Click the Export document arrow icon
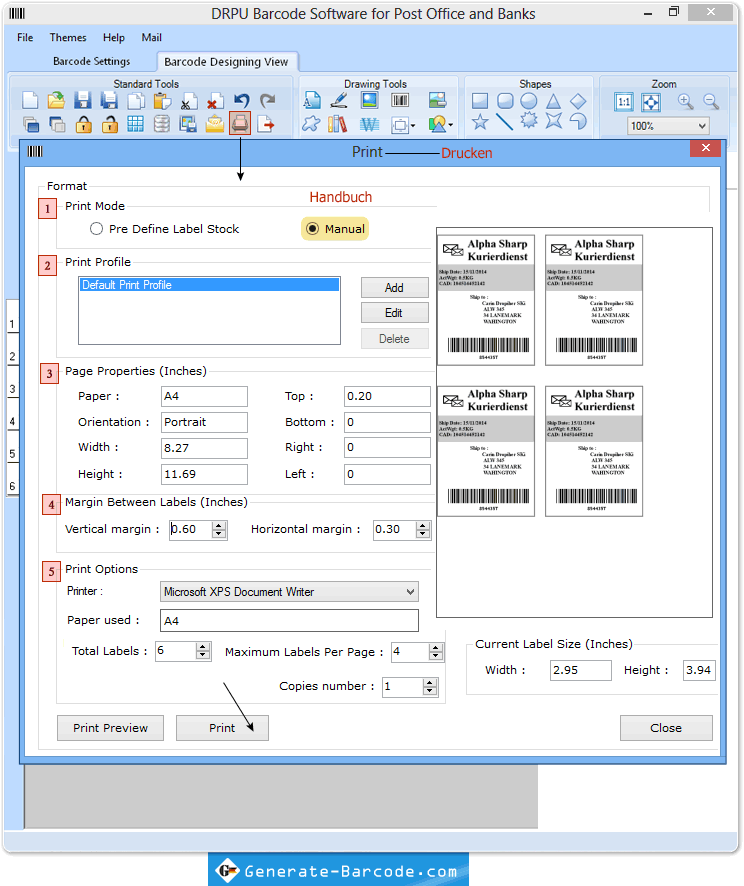Screen dimensions: 744x886 (266, 124)
